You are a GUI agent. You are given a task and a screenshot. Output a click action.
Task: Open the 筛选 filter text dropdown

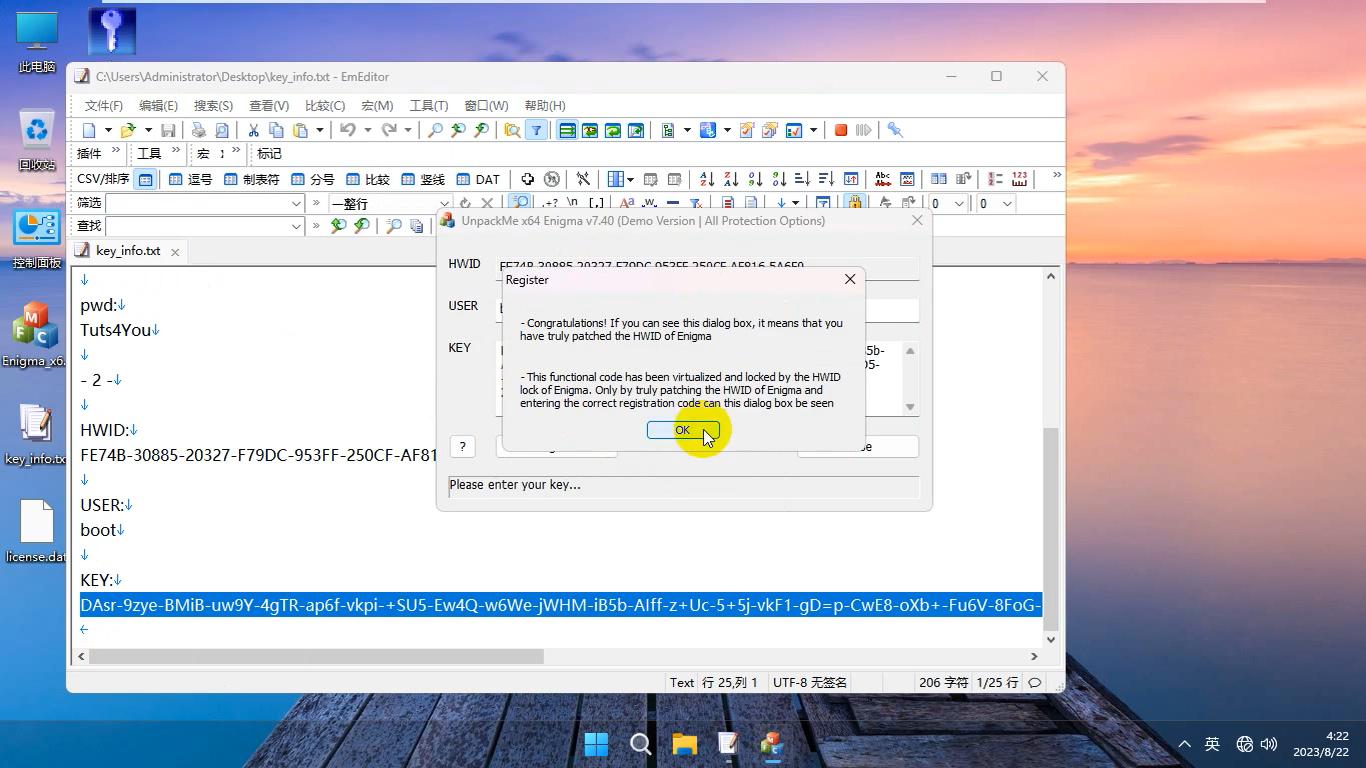click(296, 204)
